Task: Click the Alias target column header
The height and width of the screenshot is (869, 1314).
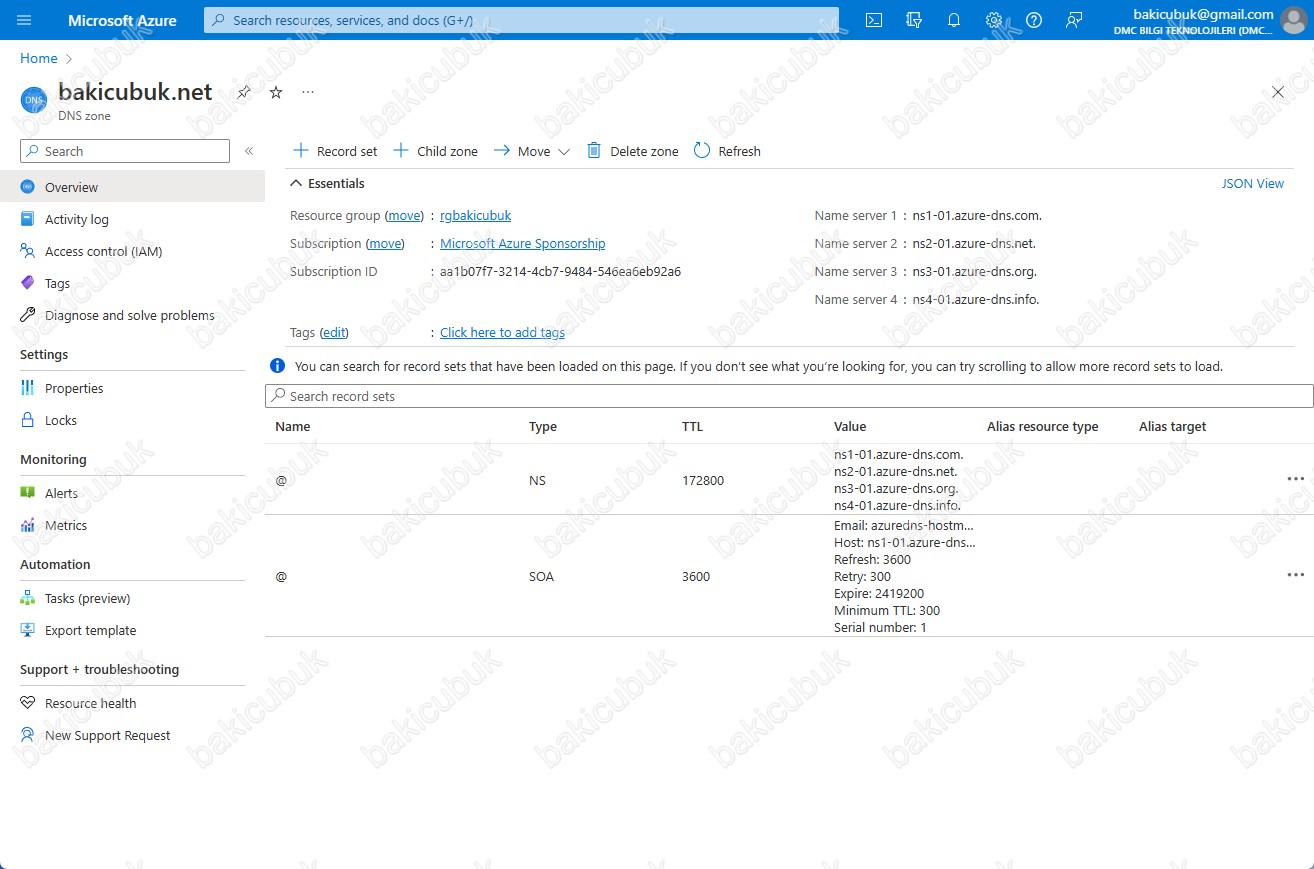Action: (1172, 426)
